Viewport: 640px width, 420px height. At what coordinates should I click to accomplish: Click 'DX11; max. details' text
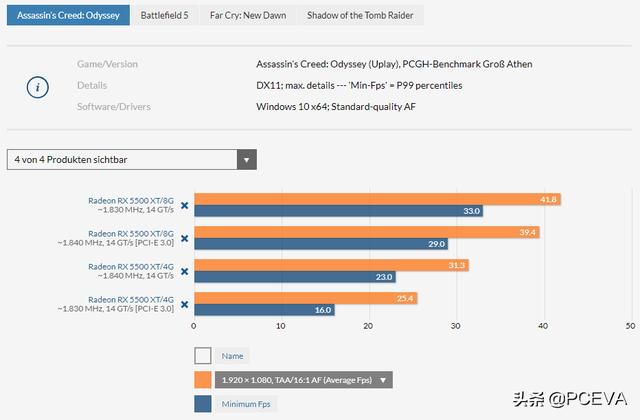pos(296,85)
